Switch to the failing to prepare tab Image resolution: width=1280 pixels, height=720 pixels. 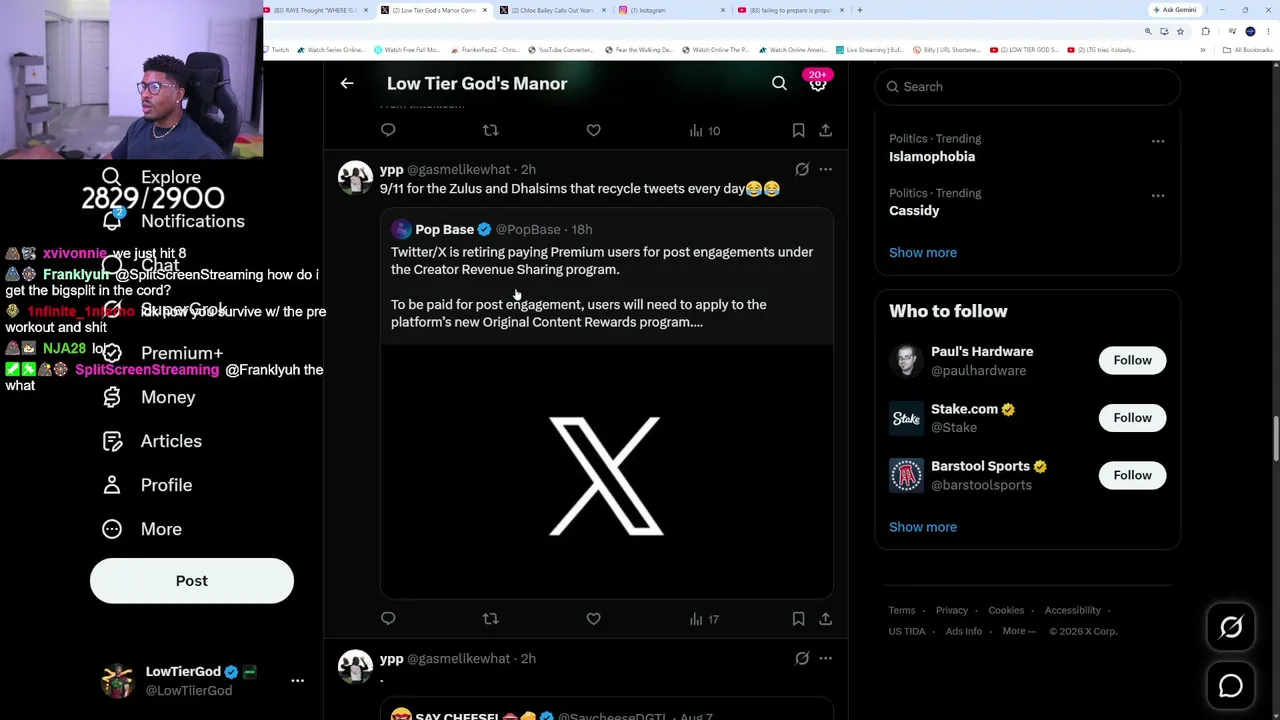pos(790,10)
